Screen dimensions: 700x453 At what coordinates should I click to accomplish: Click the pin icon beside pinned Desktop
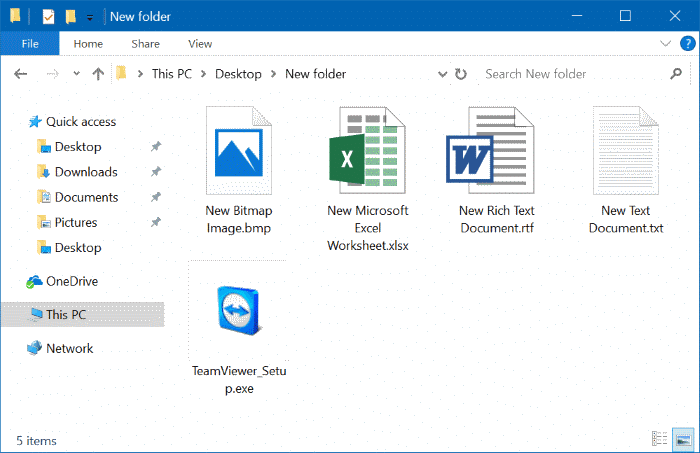pos(155,146)
